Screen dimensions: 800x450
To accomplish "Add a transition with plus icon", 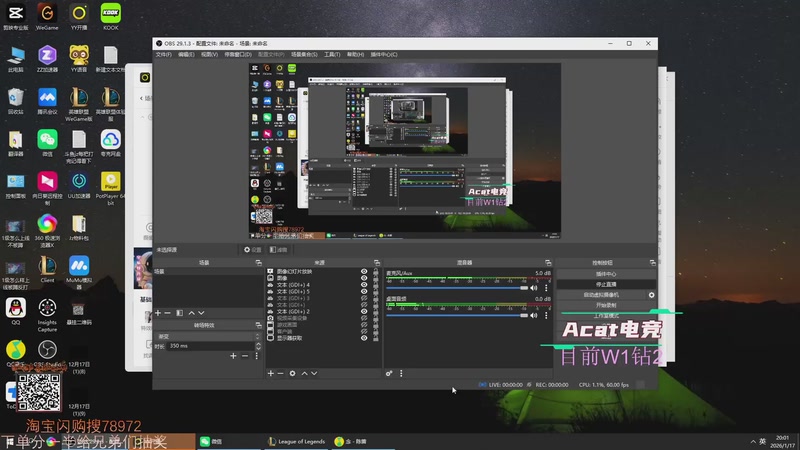I will 233,356.
